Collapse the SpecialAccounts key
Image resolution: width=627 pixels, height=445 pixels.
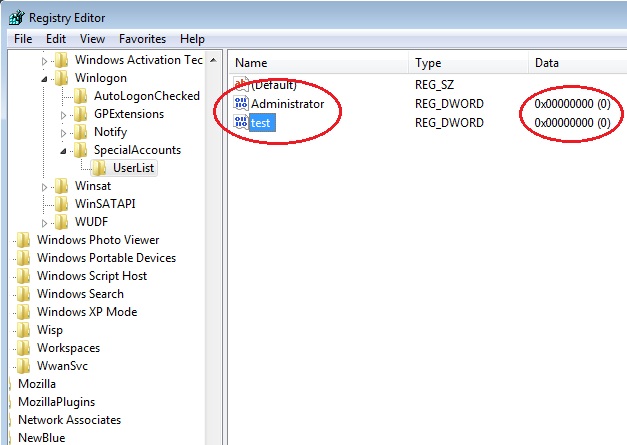pos(63,151)
